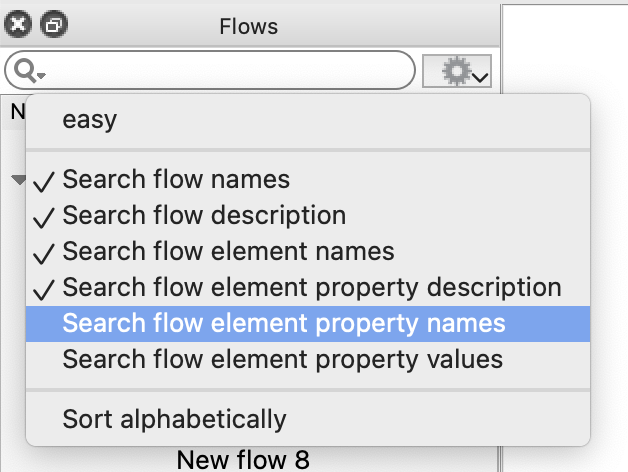628x472 pixels.
Task: Uncheck Search flow names
Action: [308, 179]
